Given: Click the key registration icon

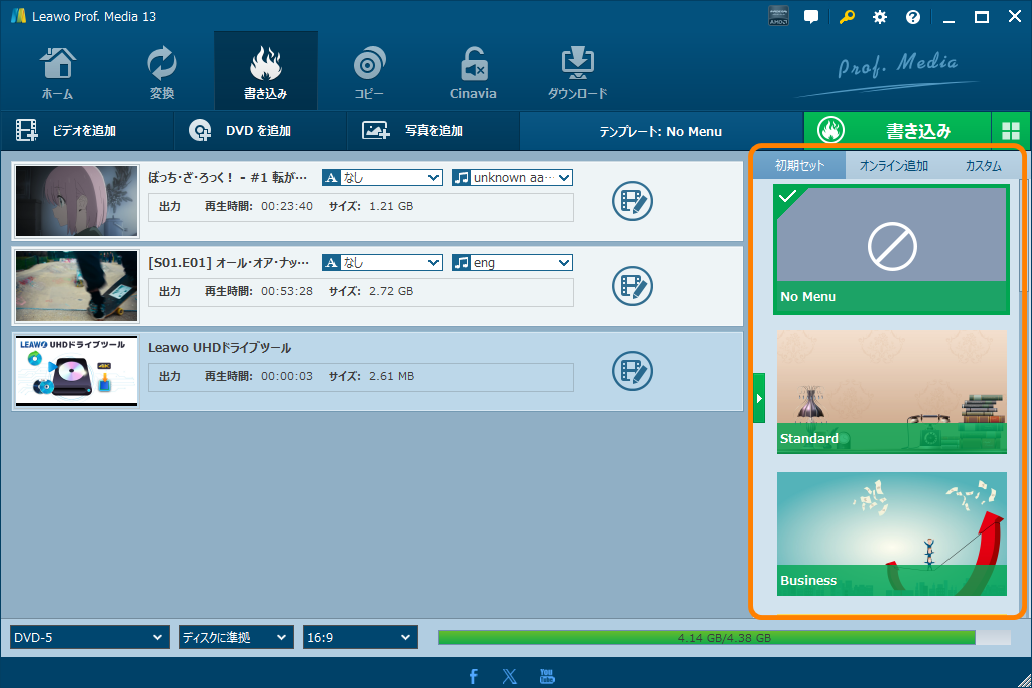Looking at the screenshot, I should coord(847,17).
